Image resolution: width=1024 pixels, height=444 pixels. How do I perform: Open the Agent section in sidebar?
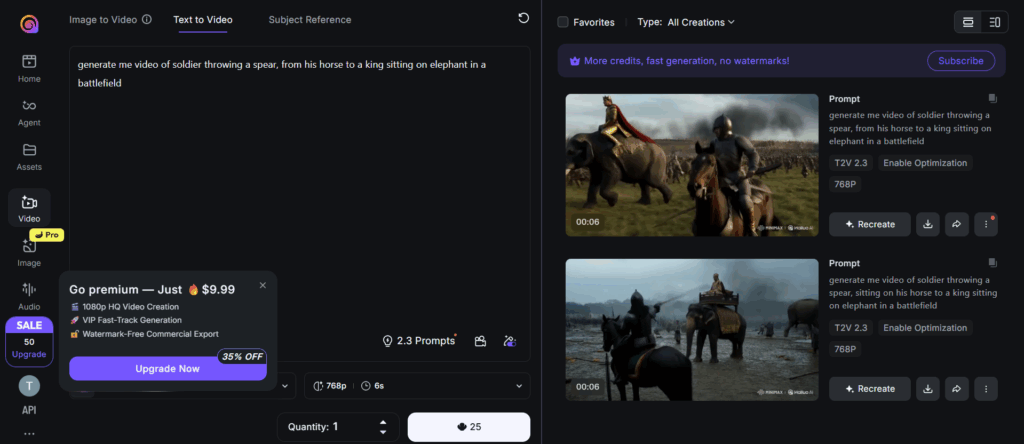[x=29, y=111]
